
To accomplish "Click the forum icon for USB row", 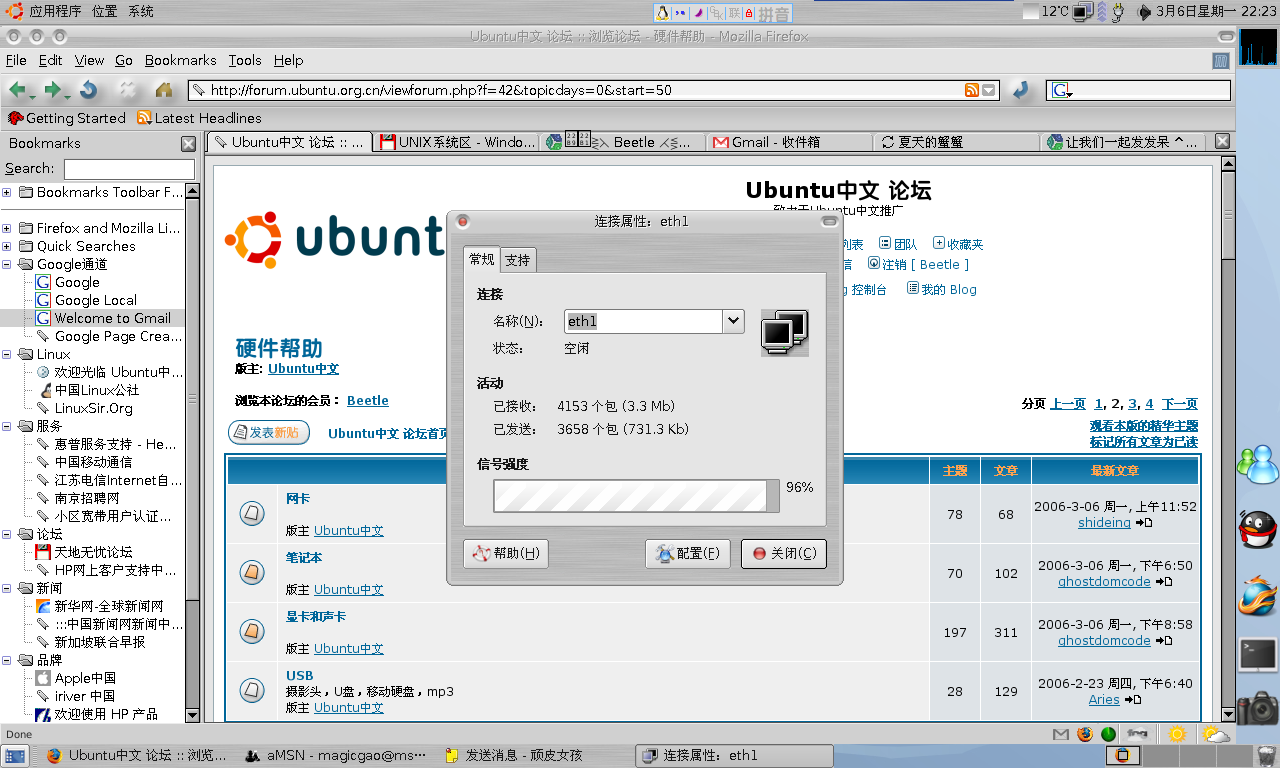I will tap(252, 690).
